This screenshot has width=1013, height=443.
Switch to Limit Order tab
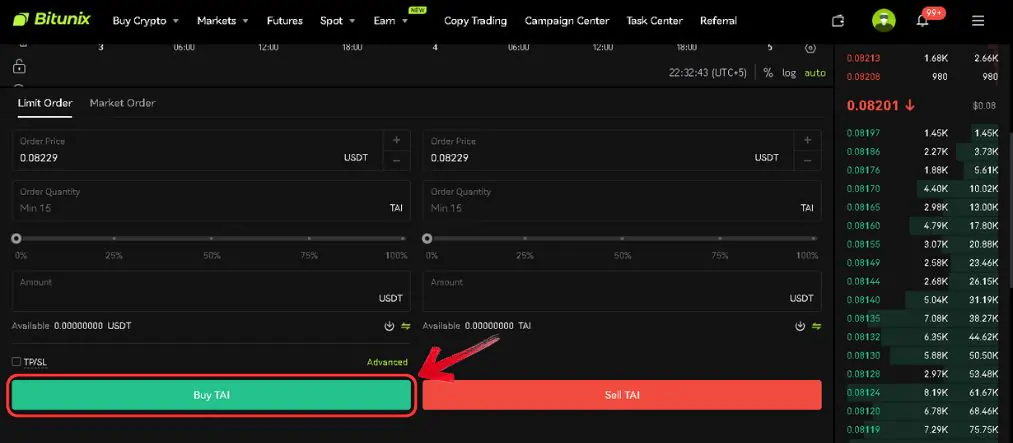coord(45,103)
